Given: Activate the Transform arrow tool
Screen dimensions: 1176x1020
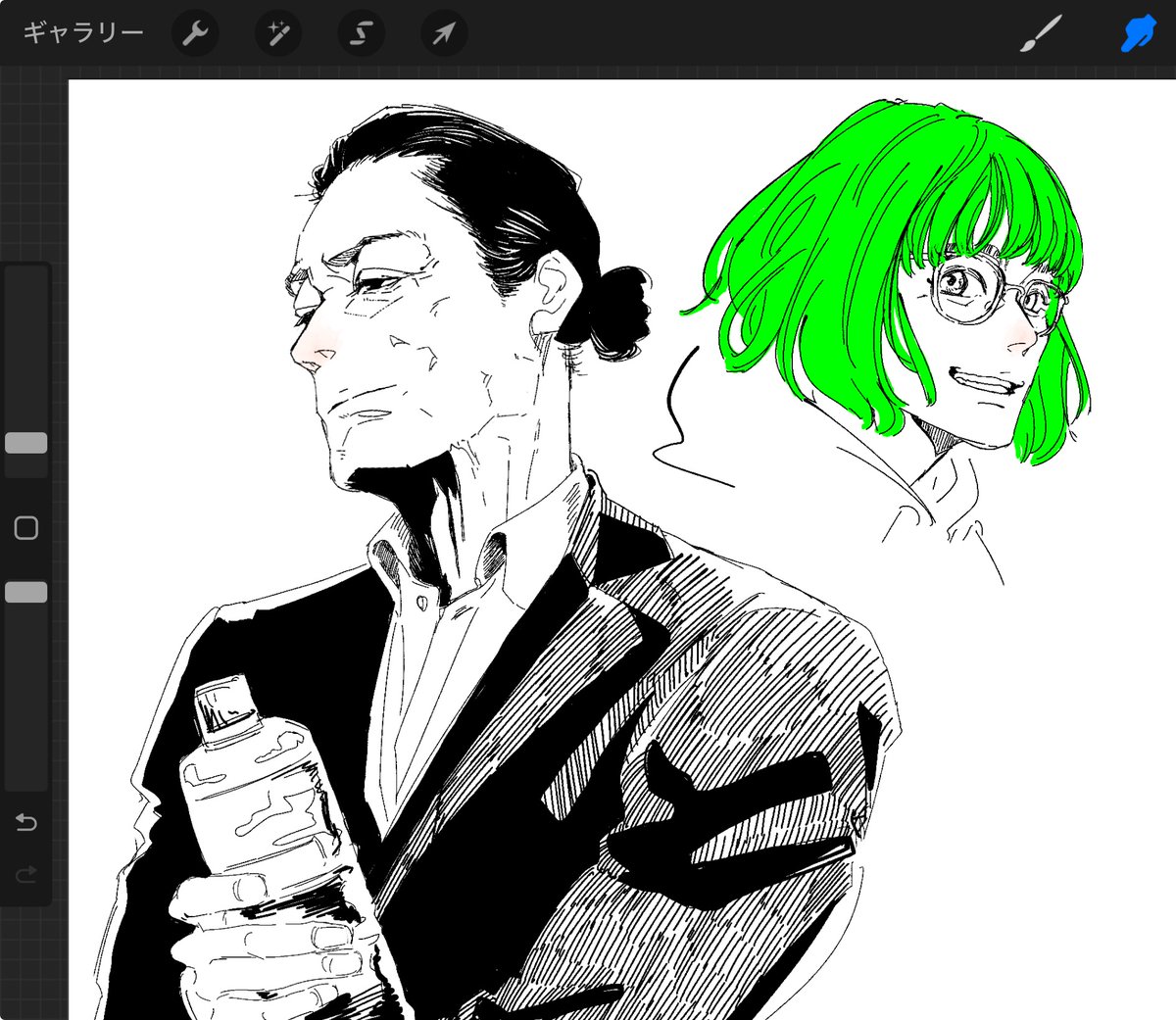Looking at the screenshot, I should [x=444, y=34].
